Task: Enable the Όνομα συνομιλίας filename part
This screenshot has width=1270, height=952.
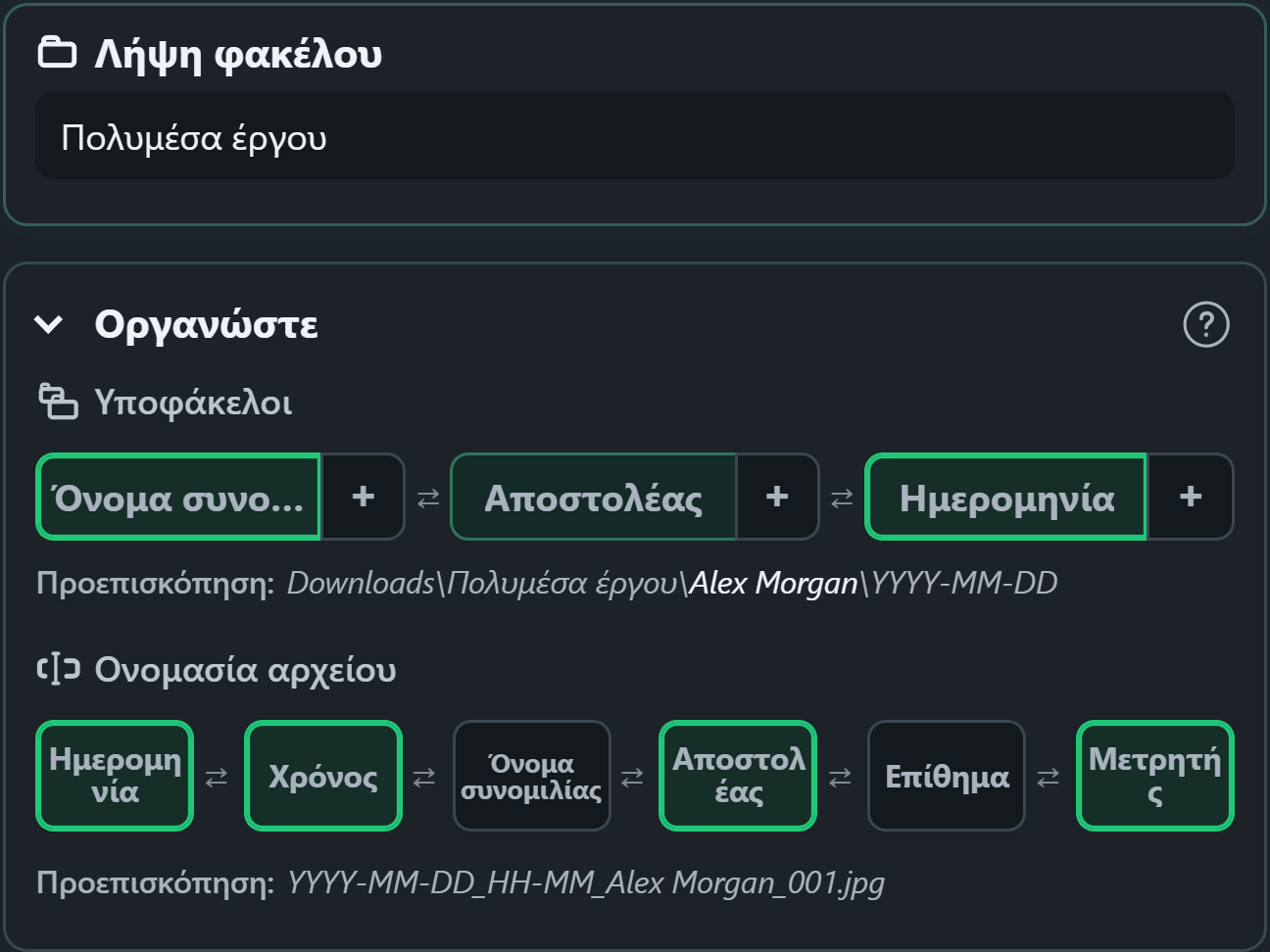Action: click(x=531, y=776)
